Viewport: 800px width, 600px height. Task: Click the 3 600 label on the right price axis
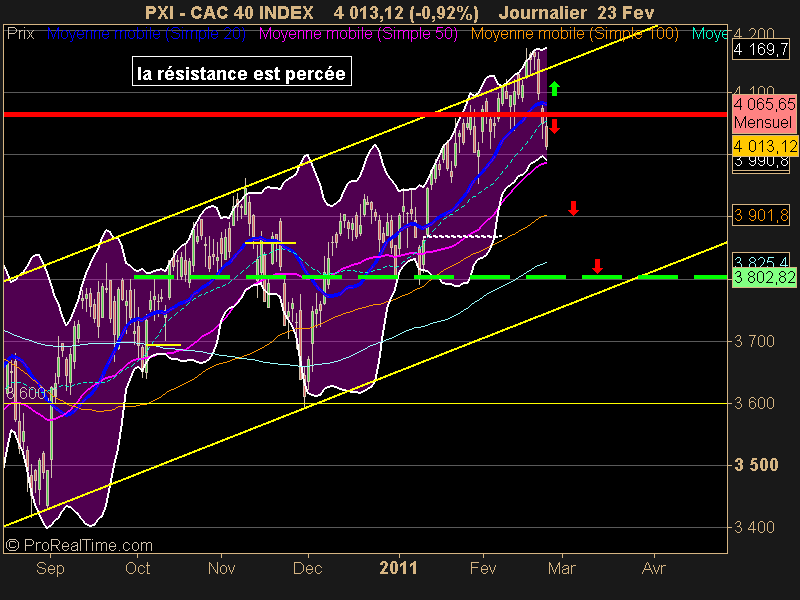[x=754, y=403]
